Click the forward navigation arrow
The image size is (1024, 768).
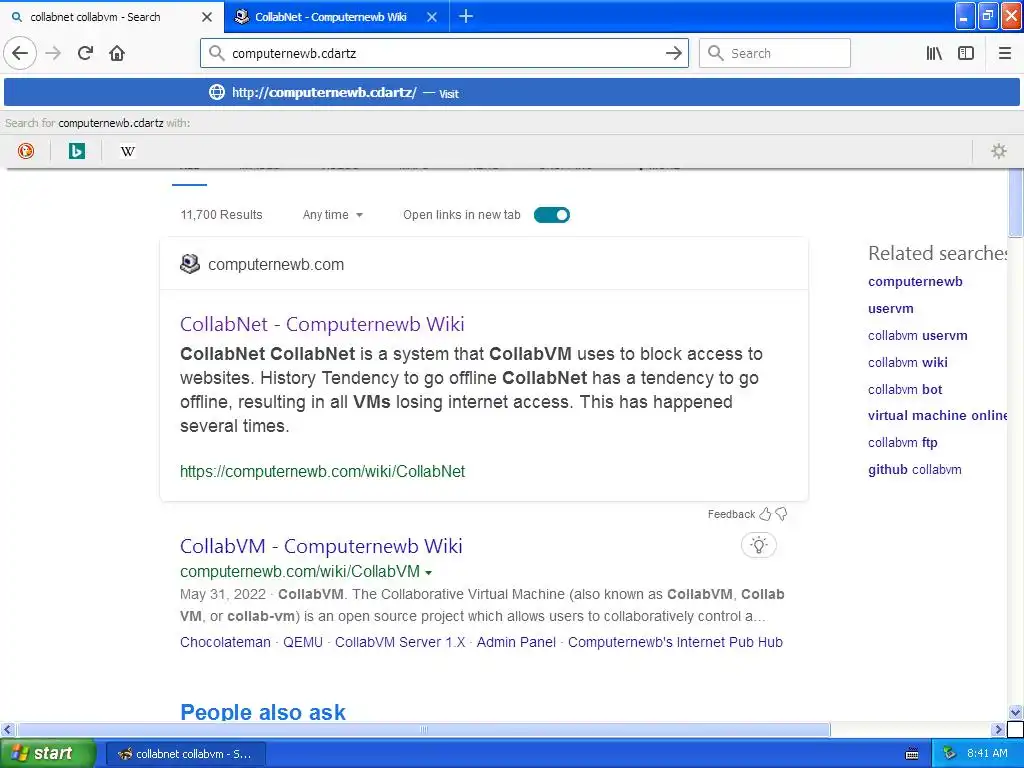pyautogui.click(x=53, y=53)
